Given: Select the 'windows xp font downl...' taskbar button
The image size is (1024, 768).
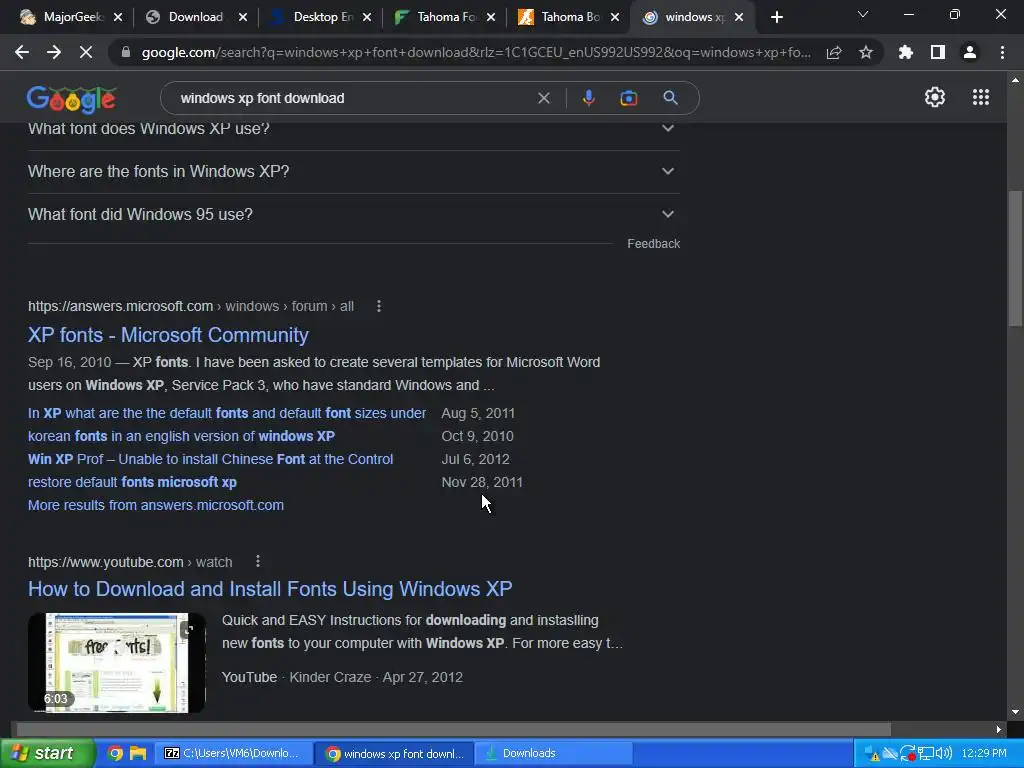Looking at the screenshot, I should (394, 754).
